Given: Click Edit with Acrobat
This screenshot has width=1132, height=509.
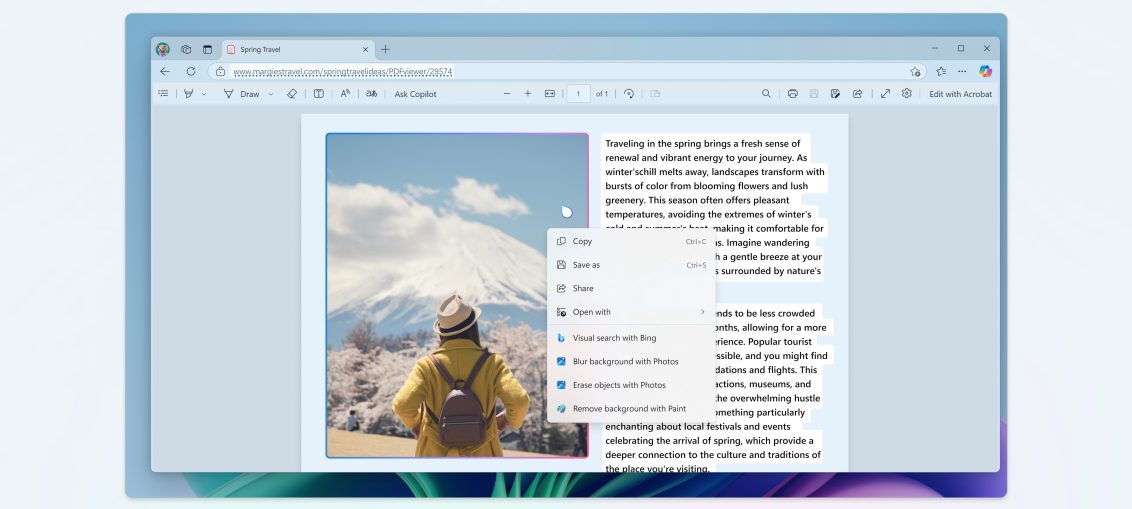Looking at the screenshot, I should click(x=960, y=94).
